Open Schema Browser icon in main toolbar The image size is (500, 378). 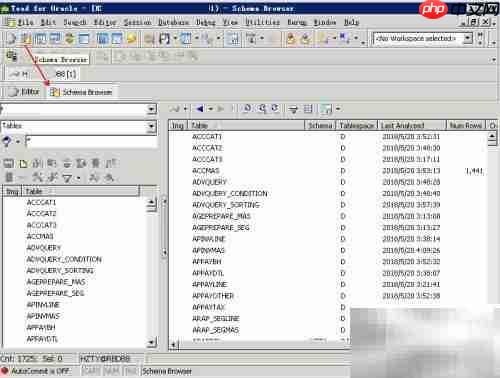point(26,39)
